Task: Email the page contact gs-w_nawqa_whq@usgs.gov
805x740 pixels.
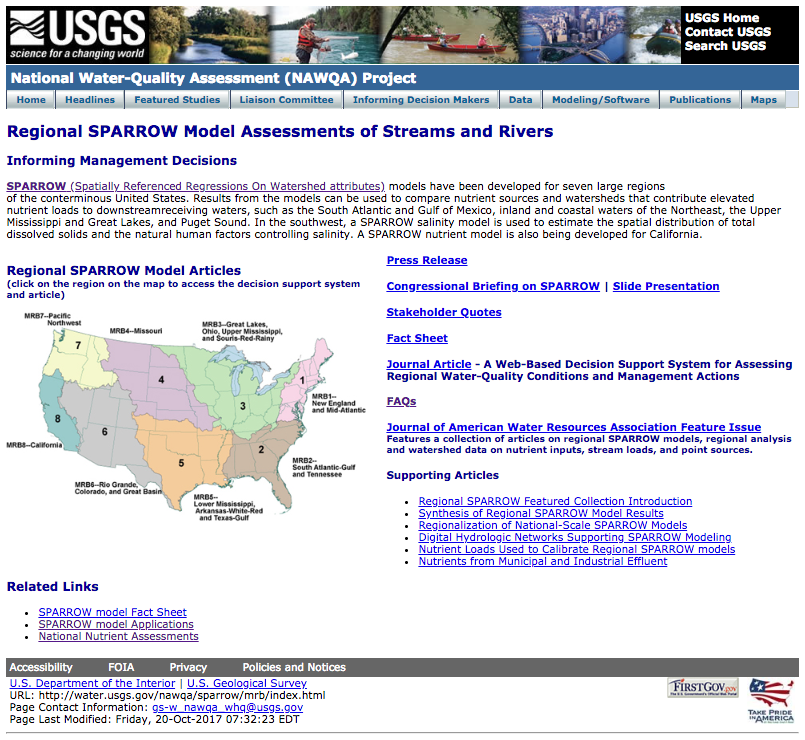Action: (228, 708)
